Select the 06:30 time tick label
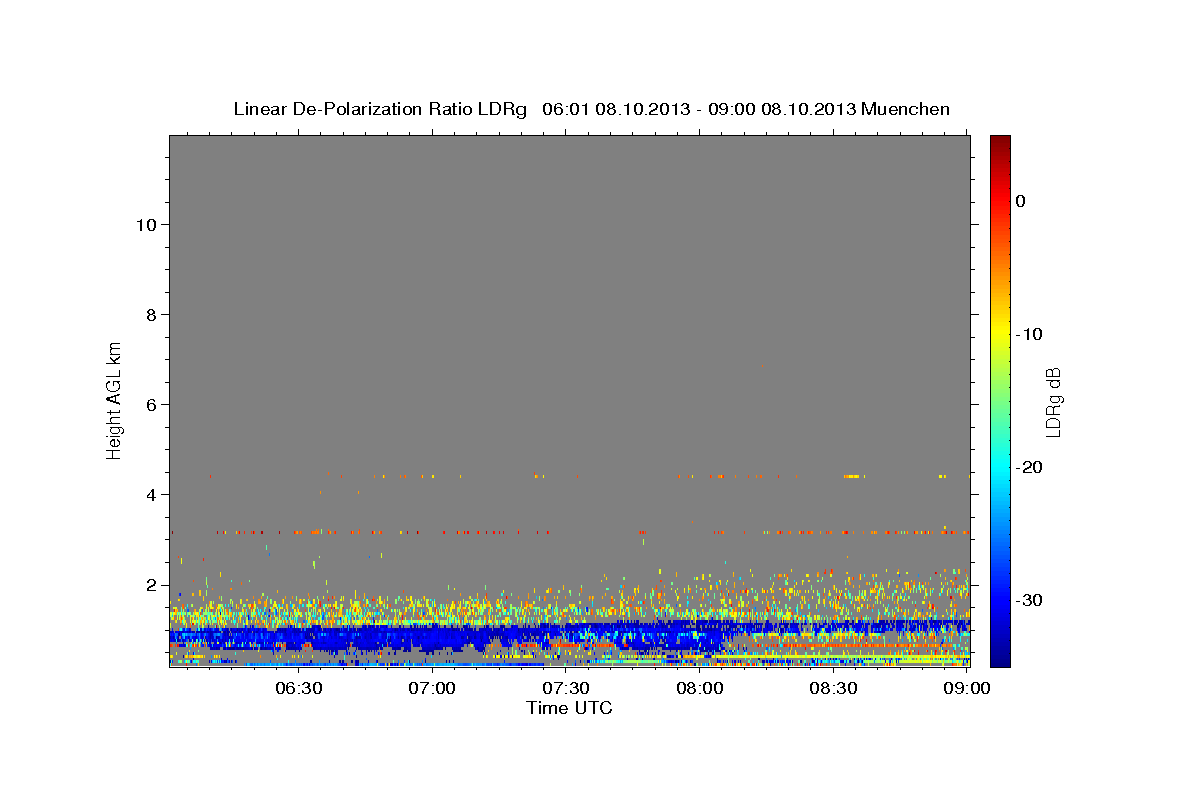Viewport: 1200px width, 800px height. (298, 688)
